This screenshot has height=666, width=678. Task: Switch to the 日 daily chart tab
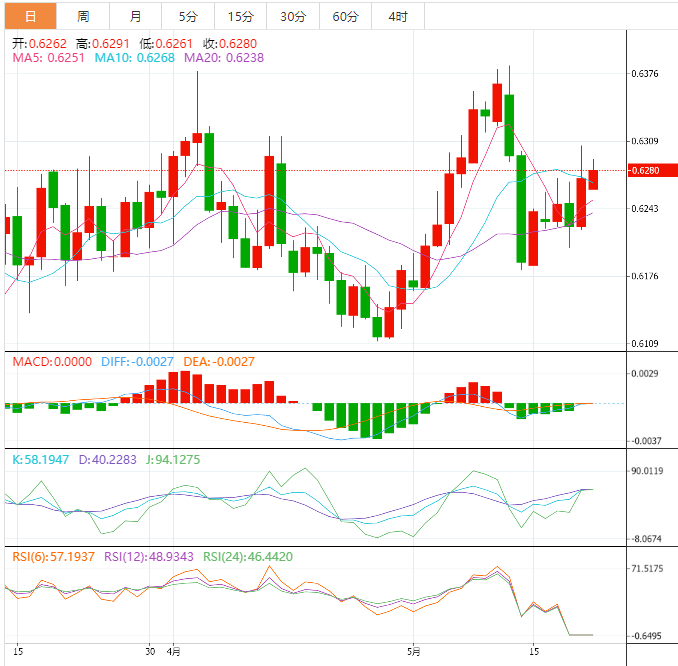(x=30, y=17)
